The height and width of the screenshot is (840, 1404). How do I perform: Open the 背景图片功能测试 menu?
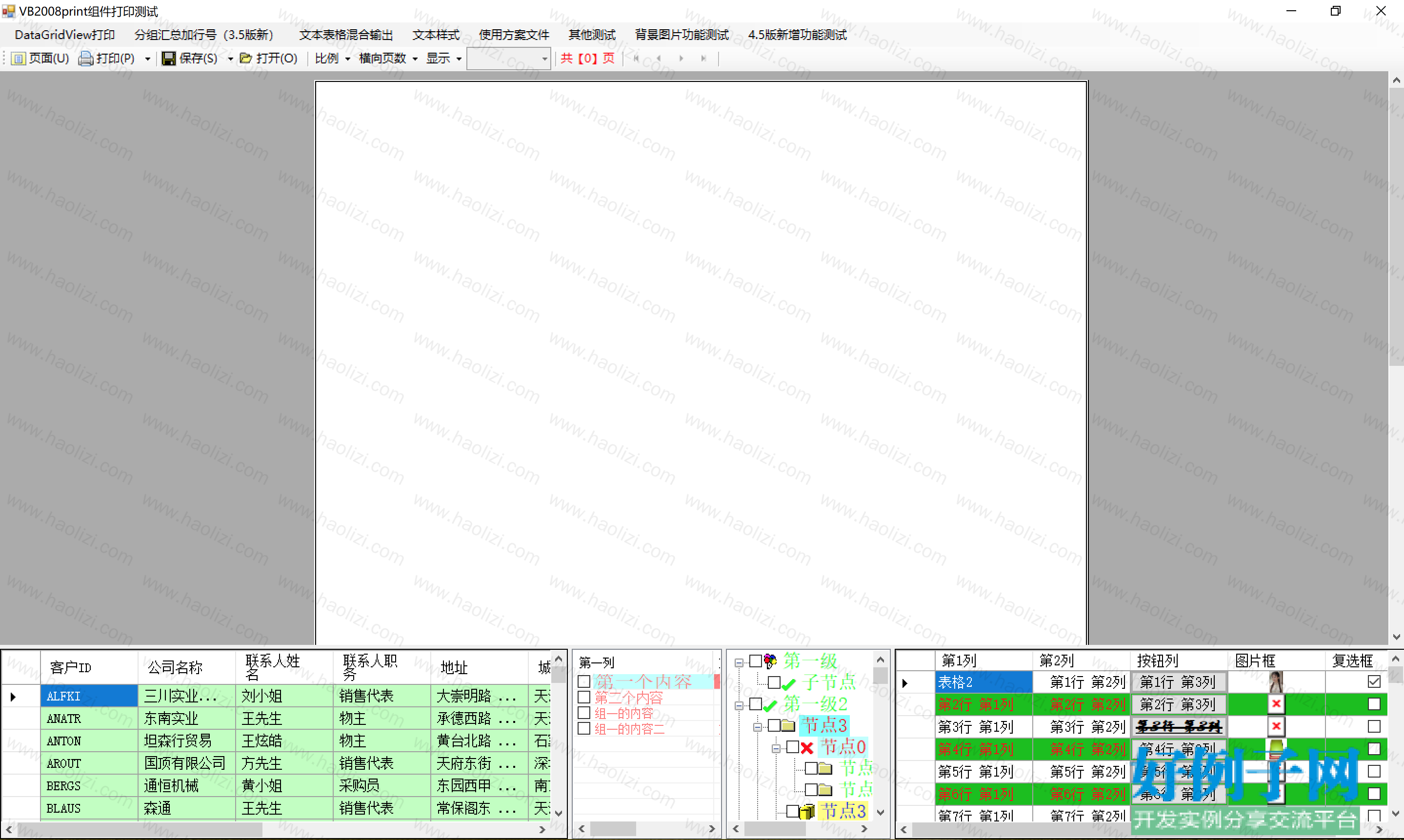click(x=682, y=35)
